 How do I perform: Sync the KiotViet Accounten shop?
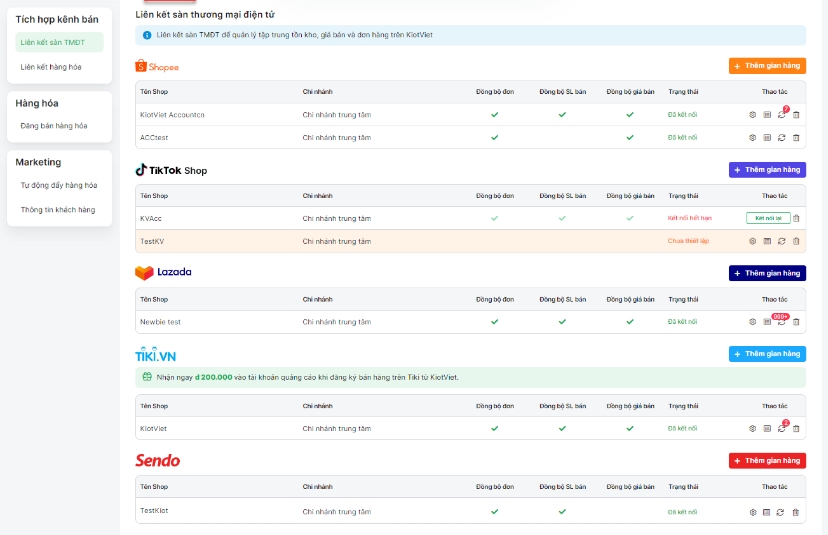782,115
